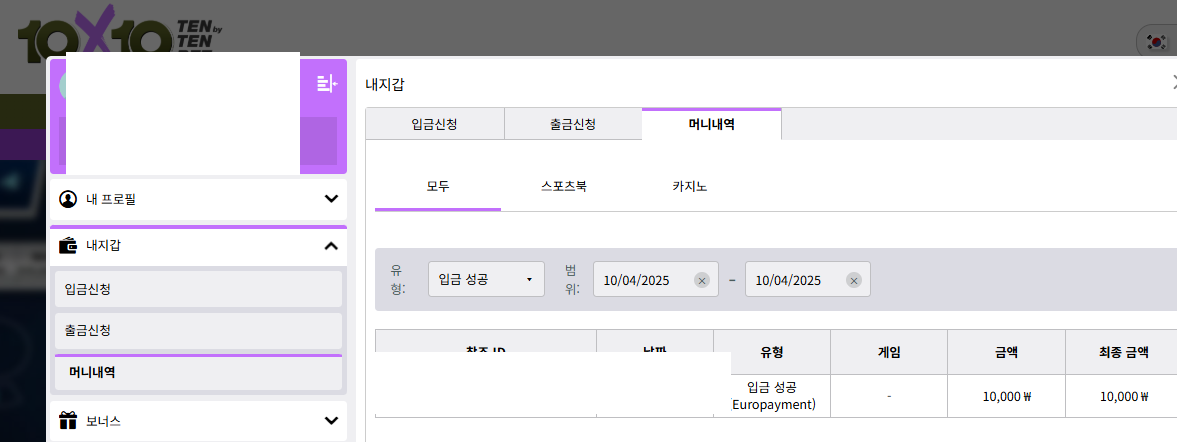Image resolution: width=1177 pixels, height=442 pixels.
Task: Select the 머니내역 tab
Action: click(711, 125)
